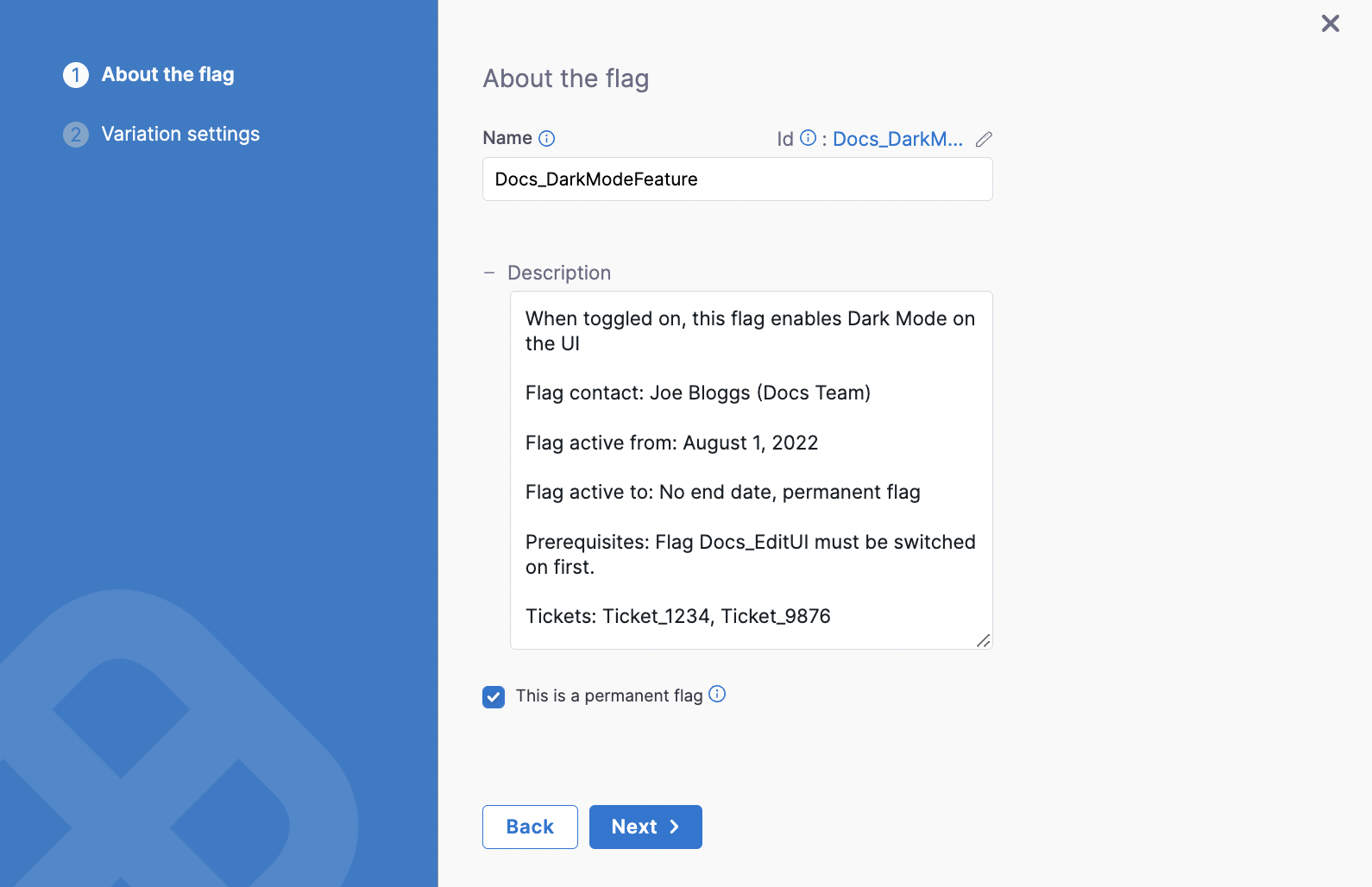1372x887 pixels.
Task: Uncheck the 'This is a permanent flag' checkbox
Action: (x=494, y=696)
